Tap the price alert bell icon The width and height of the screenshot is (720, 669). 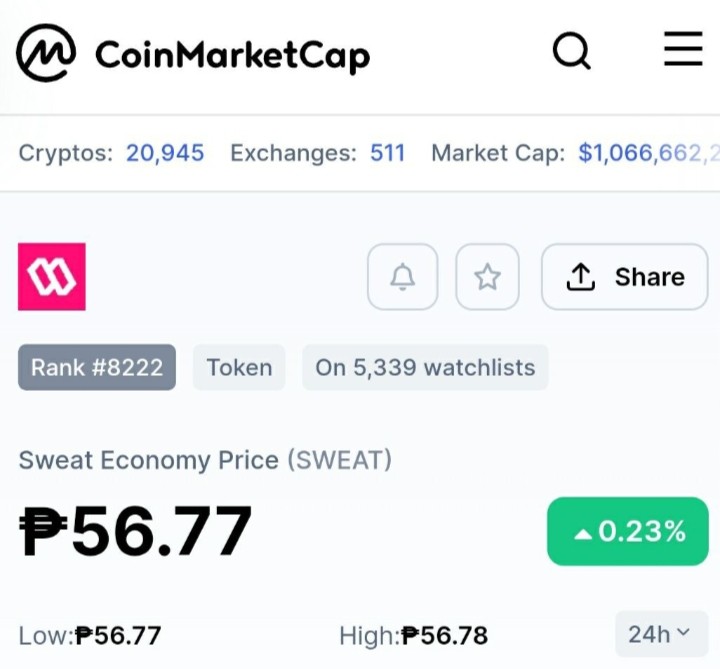(x=403, y=277)
